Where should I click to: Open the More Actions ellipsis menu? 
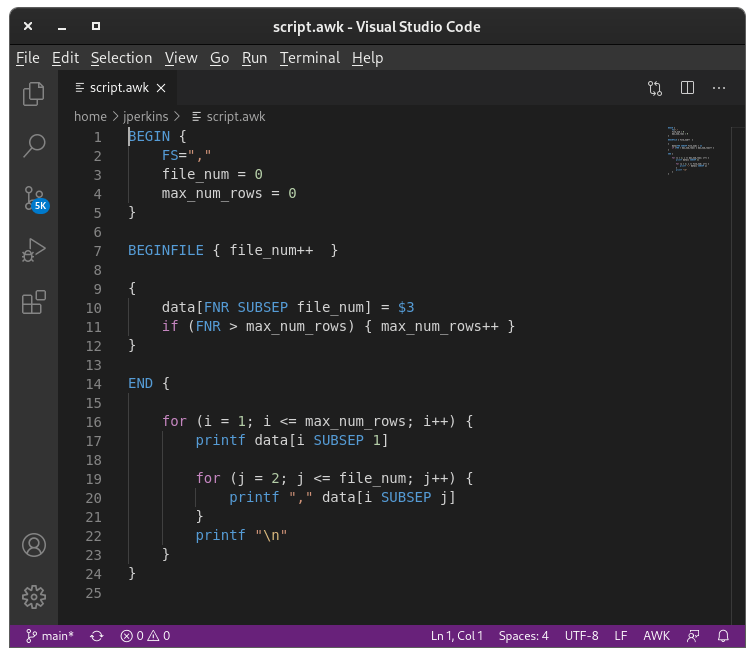tap(719, 88)
